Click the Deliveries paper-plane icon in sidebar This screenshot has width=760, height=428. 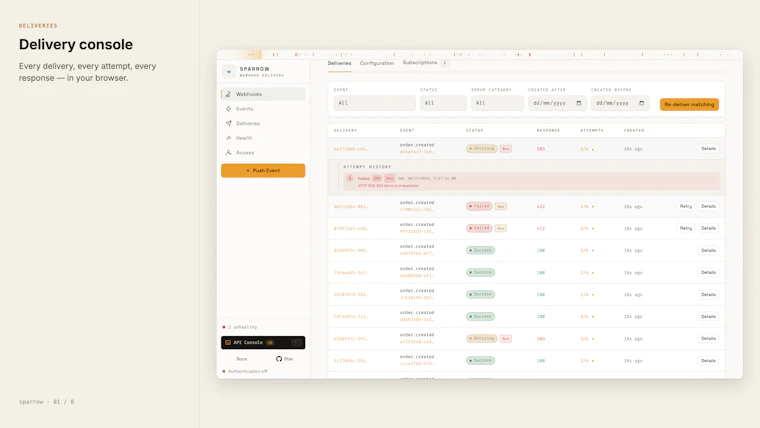coord(228,123)
